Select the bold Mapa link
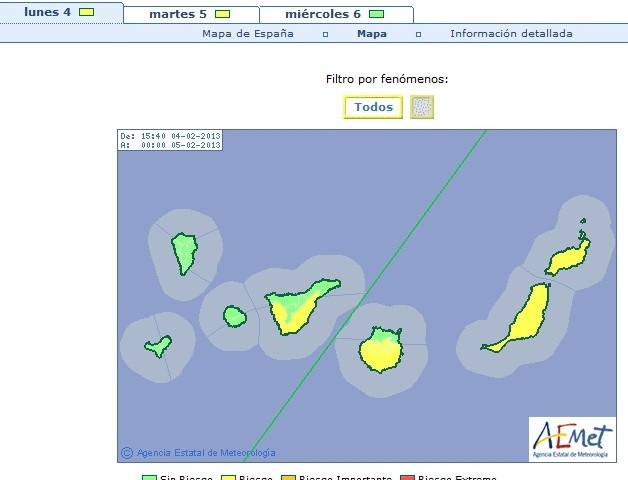 pyautogui.click(x=372, y=33)
